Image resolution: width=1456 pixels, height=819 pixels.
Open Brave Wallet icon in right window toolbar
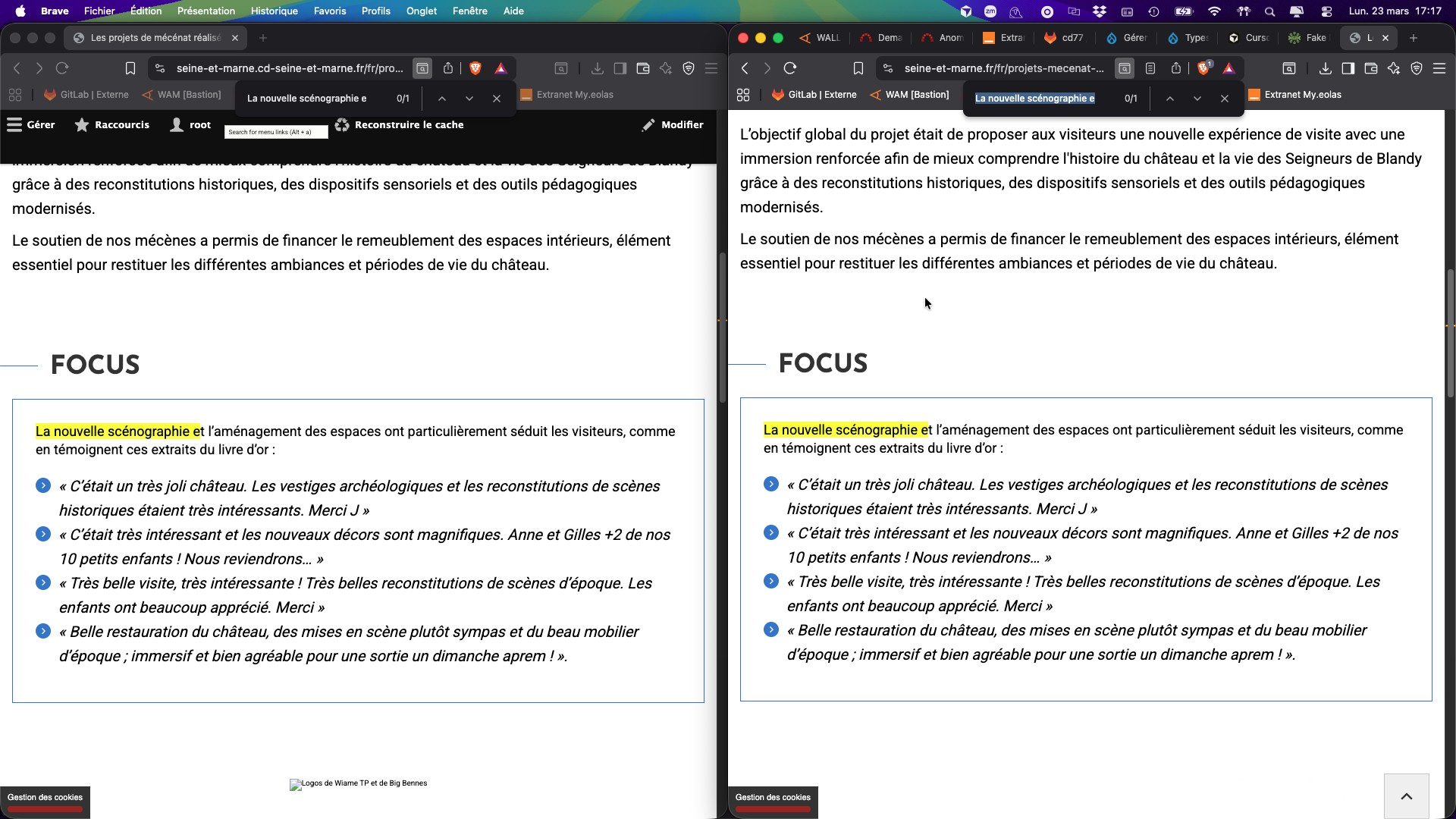(1370, 68)
